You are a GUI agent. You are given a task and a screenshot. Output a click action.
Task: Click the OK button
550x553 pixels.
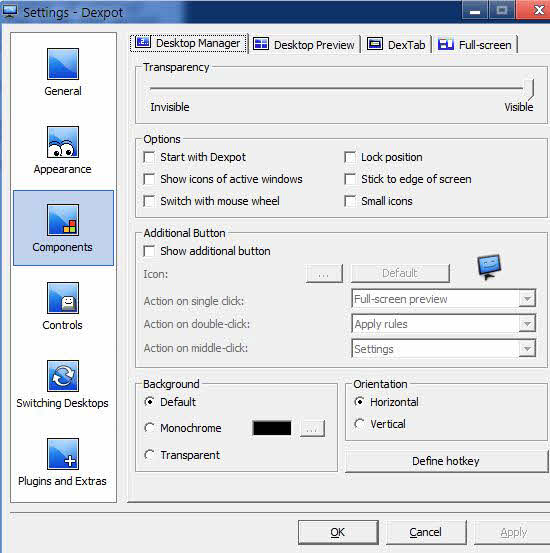tap(338, 532)
